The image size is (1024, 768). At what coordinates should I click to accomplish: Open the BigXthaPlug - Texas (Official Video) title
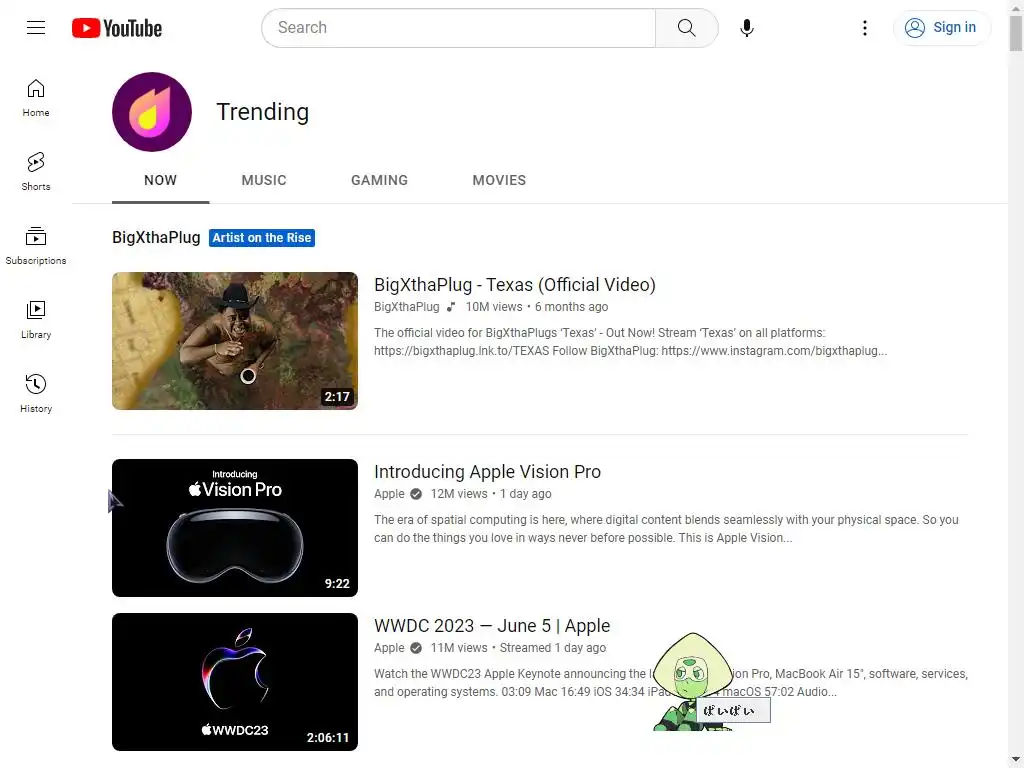coord(515,285)
